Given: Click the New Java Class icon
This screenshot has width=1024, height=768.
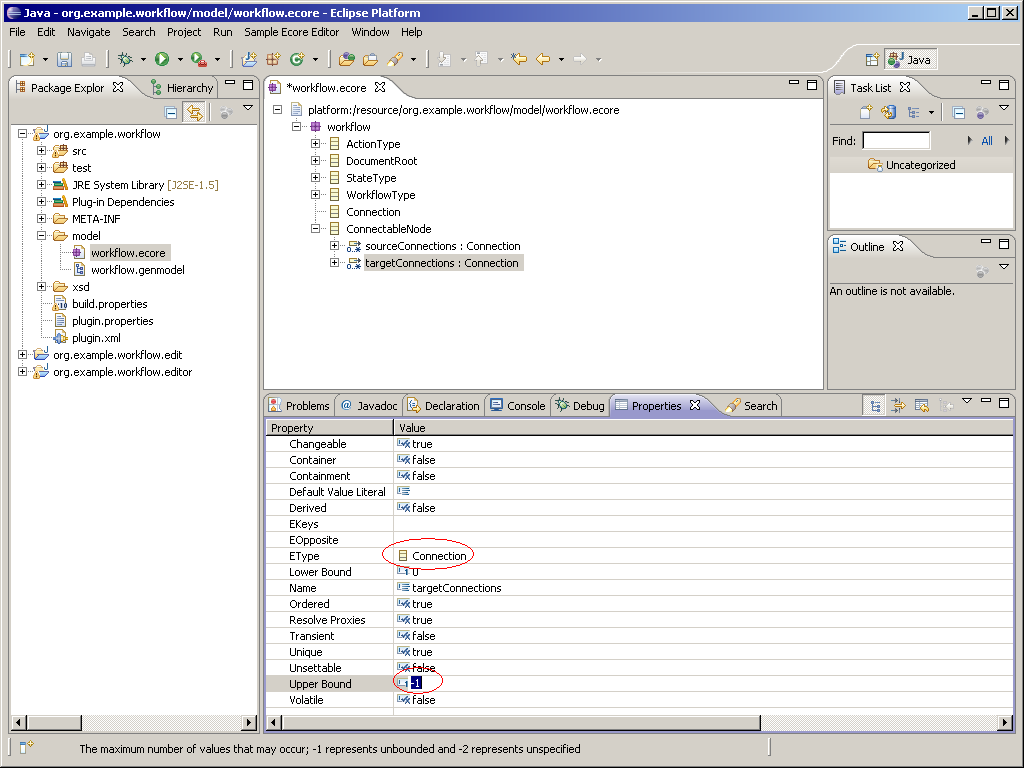Looking at the screenshot, I should [296, 60].
